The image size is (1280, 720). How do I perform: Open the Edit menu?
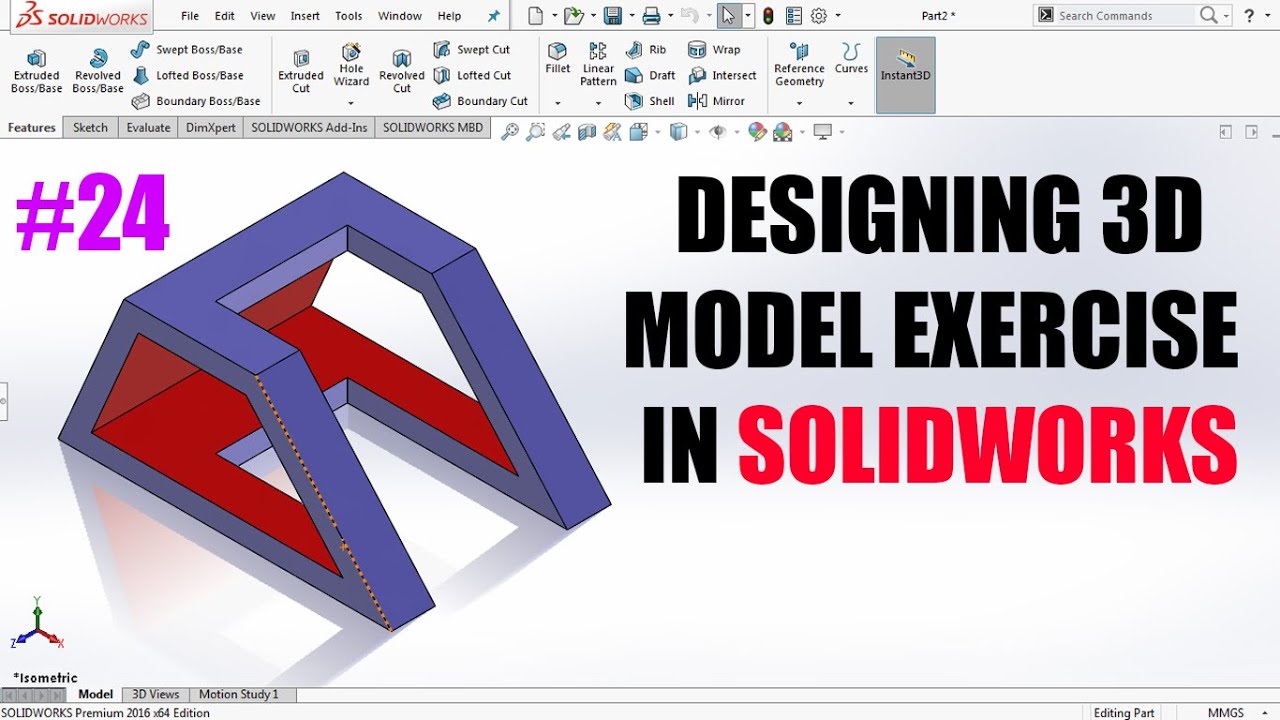(225, 16)
